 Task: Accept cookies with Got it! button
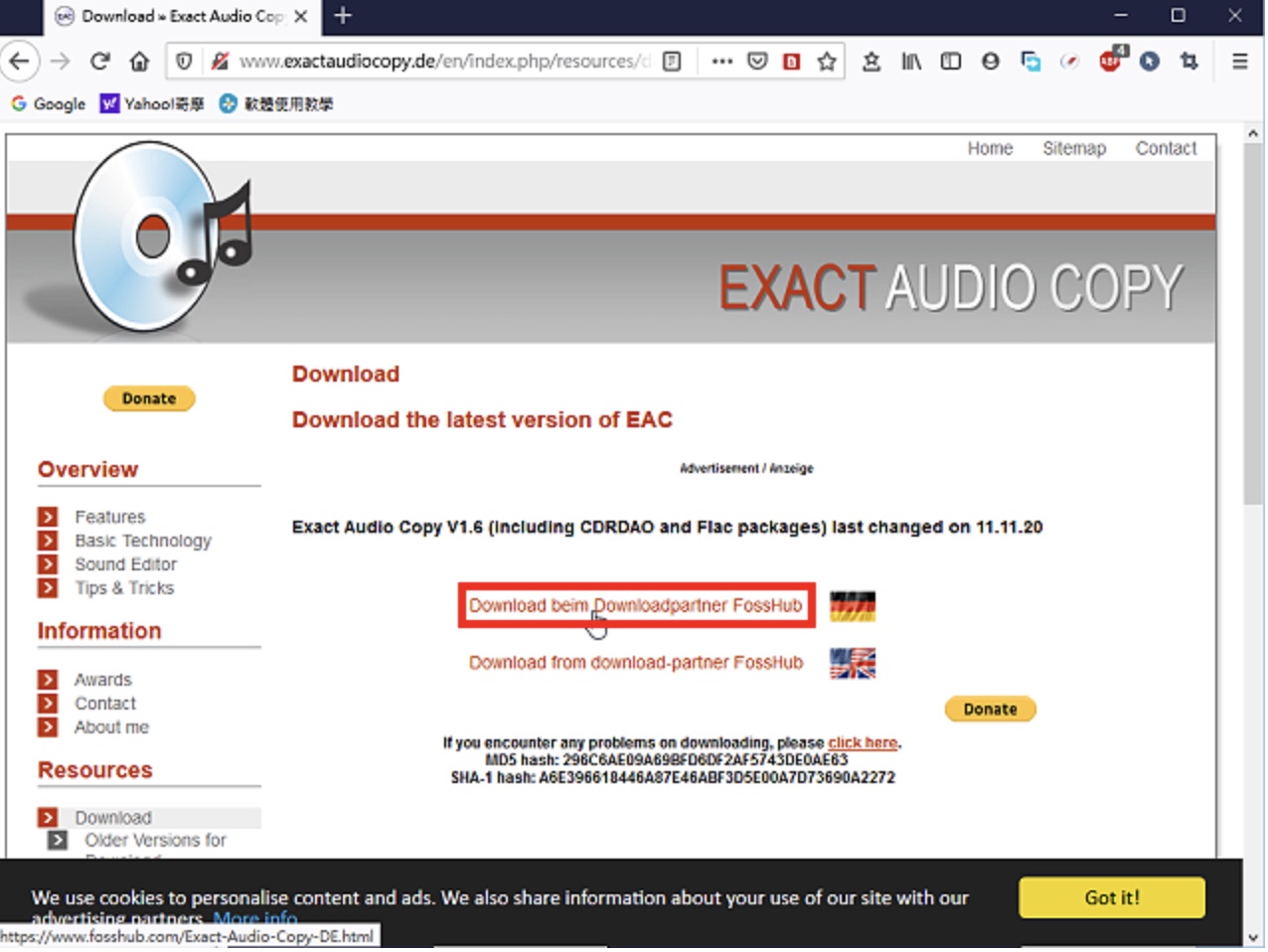[1112, 897]
